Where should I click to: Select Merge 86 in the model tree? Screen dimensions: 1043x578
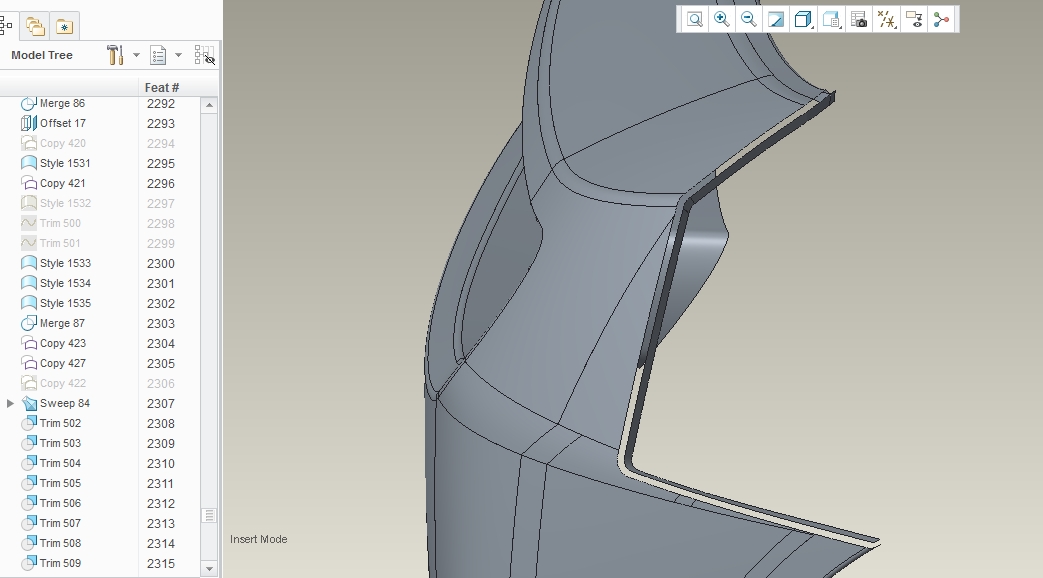(62, 103)
